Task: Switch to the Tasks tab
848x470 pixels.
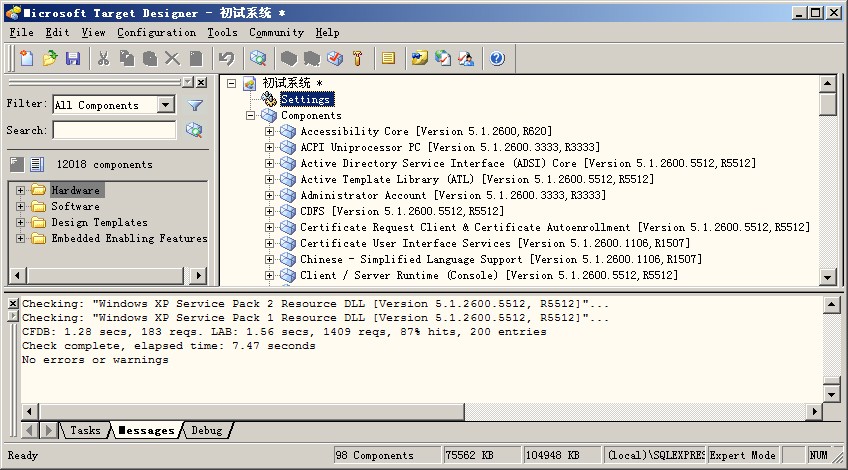Action: 85,431
